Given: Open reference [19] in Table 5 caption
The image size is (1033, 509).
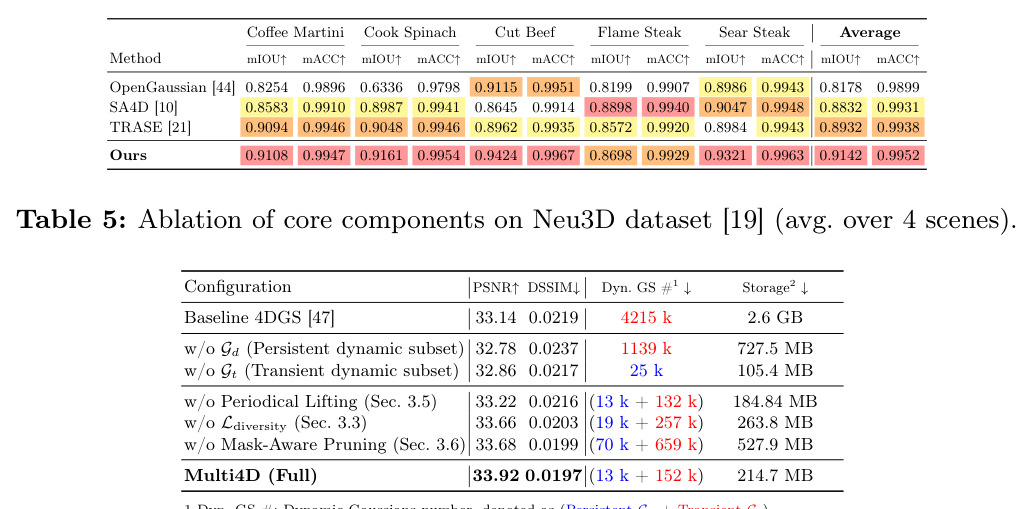Looking at the screenshot, I should point(745,219).
